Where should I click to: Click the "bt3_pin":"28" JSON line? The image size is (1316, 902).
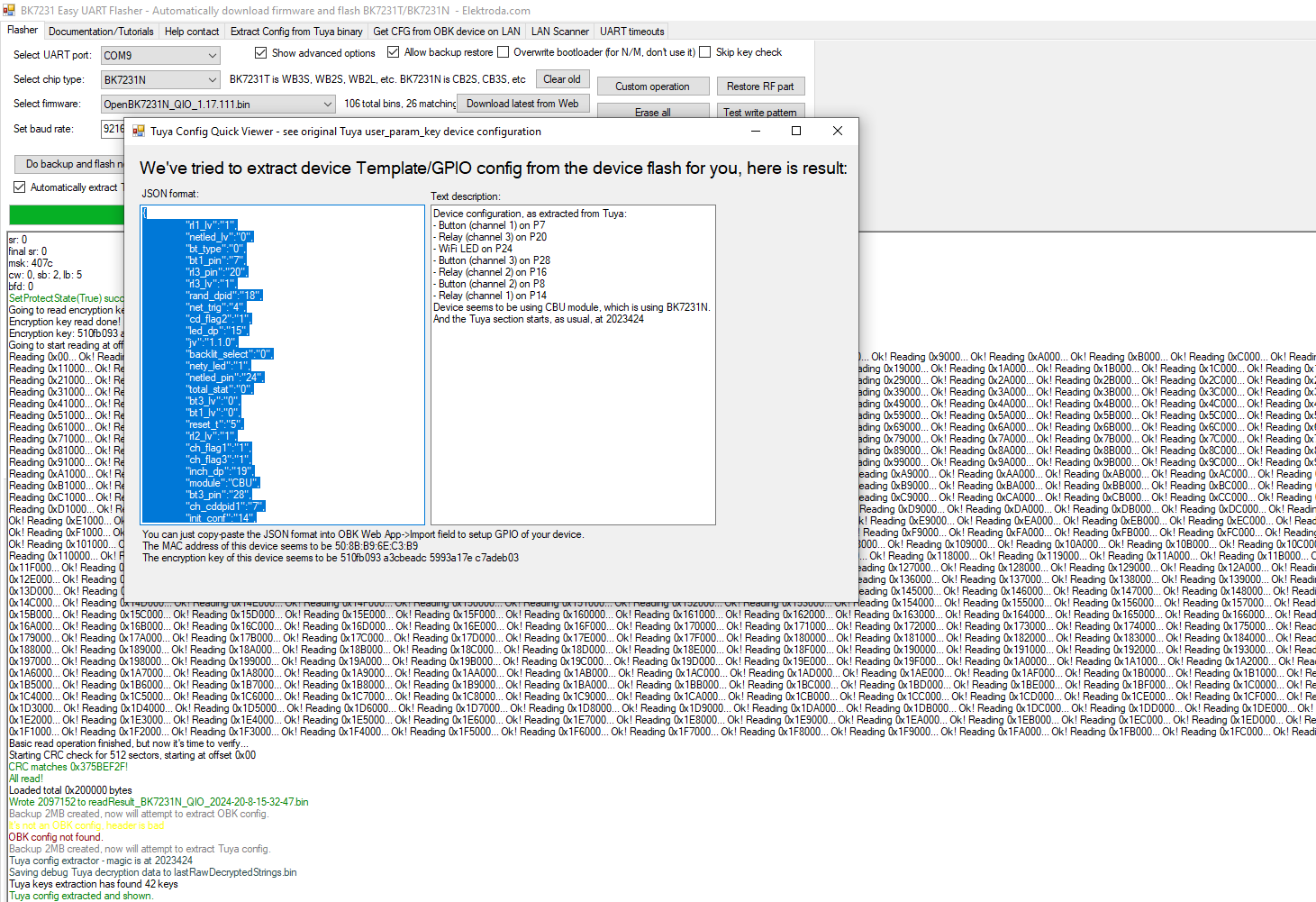[218, 495]
